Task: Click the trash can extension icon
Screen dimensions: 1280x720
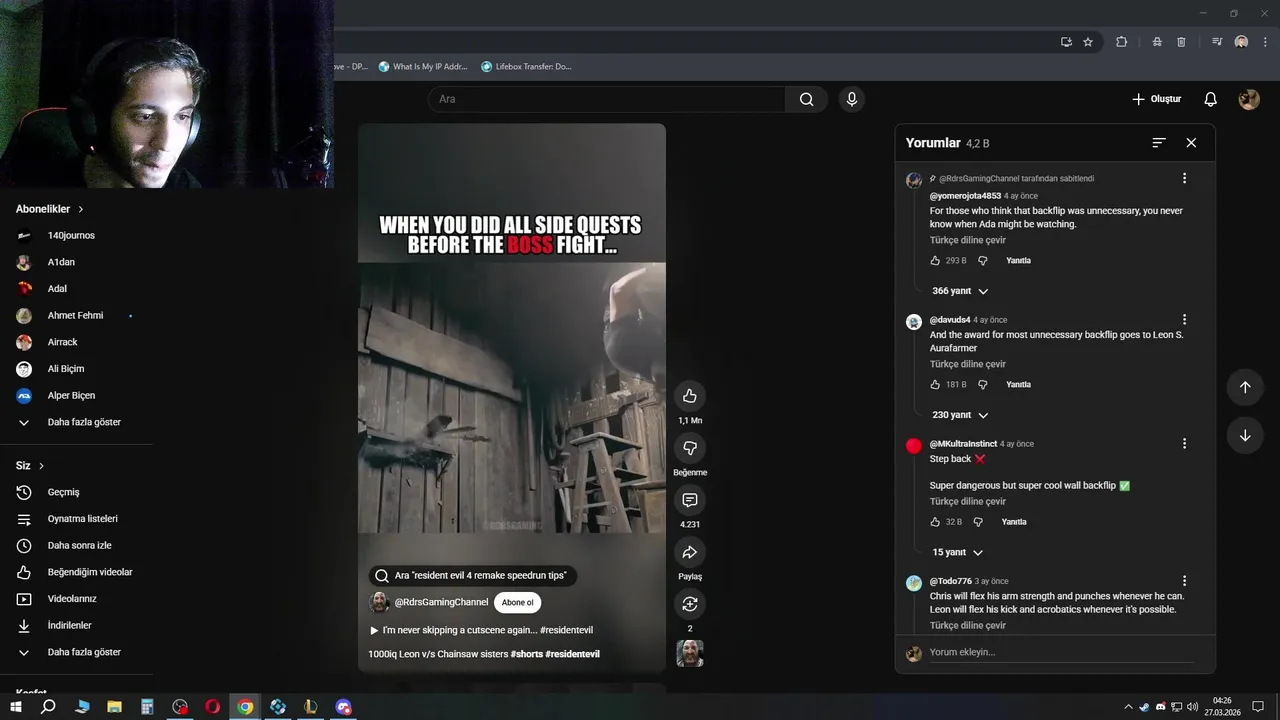Action: pos(1181,42)
